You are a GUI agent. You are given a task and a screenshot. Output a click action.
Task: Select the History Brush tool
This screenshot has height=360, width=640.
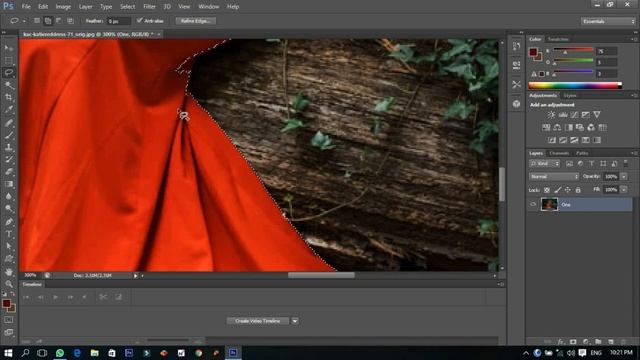pos(9,159)
